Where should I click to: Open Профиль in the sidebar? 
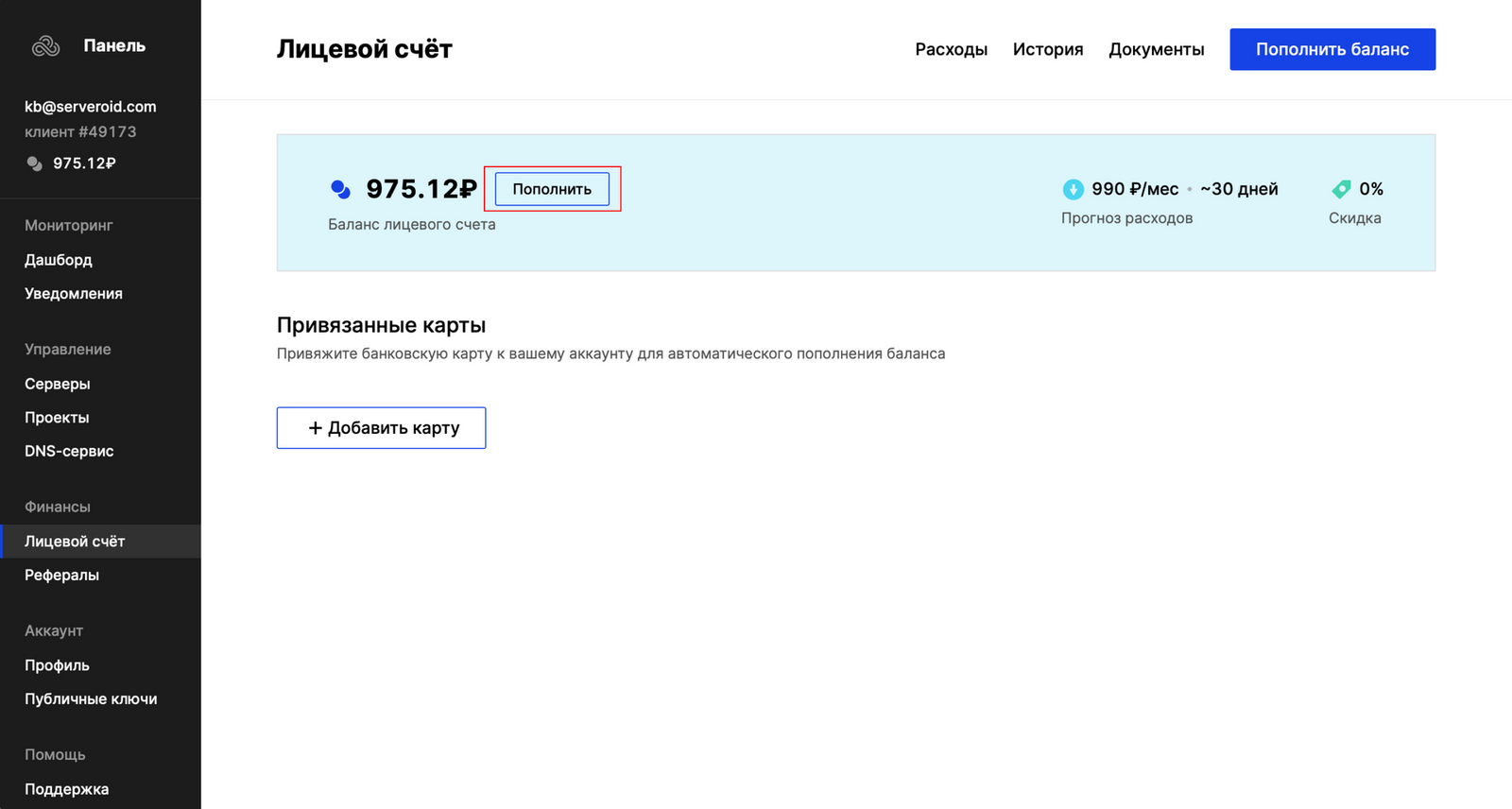tap(57, 665)
